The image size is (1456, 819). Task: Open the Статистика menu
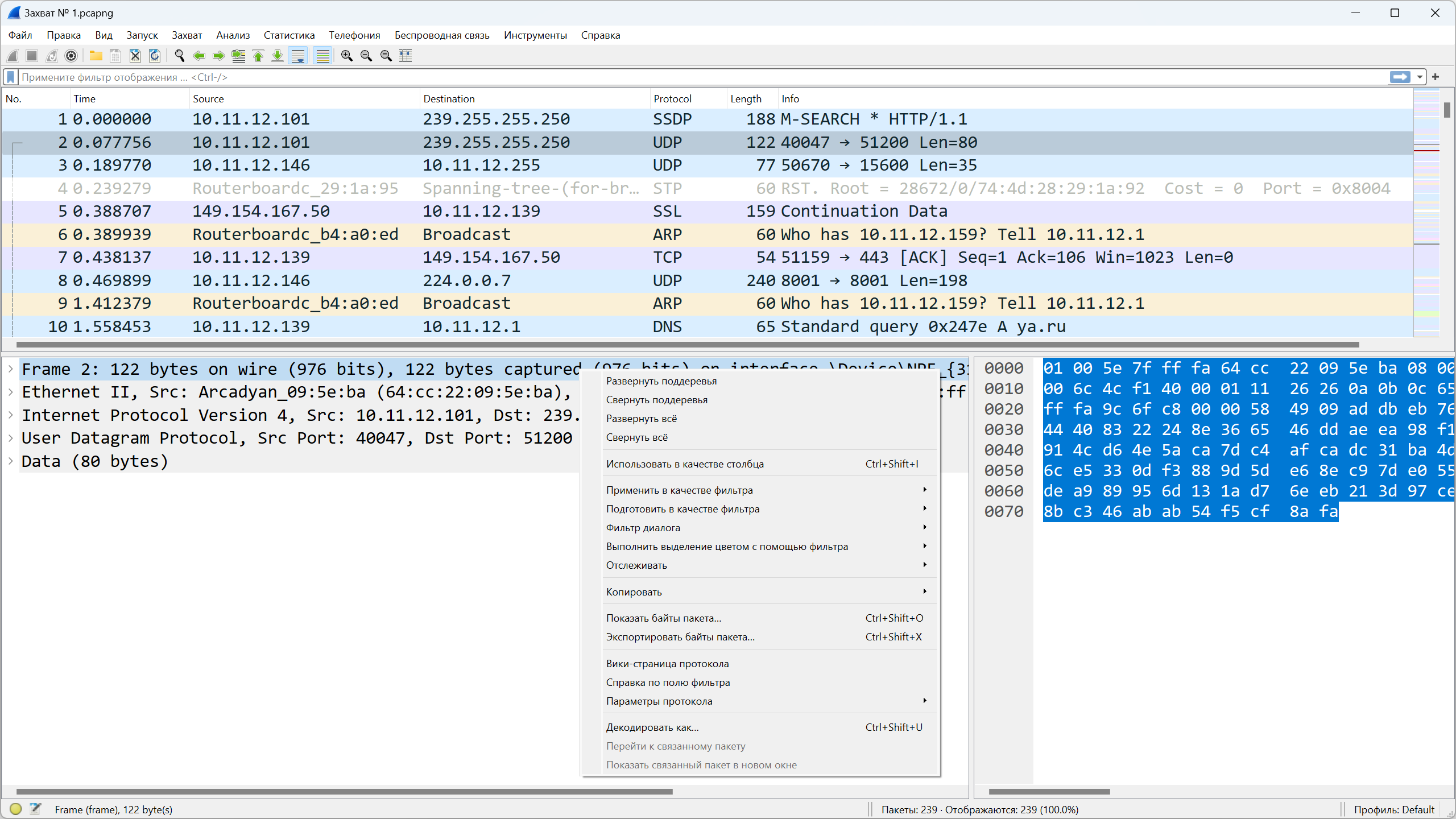coord(289,35)
